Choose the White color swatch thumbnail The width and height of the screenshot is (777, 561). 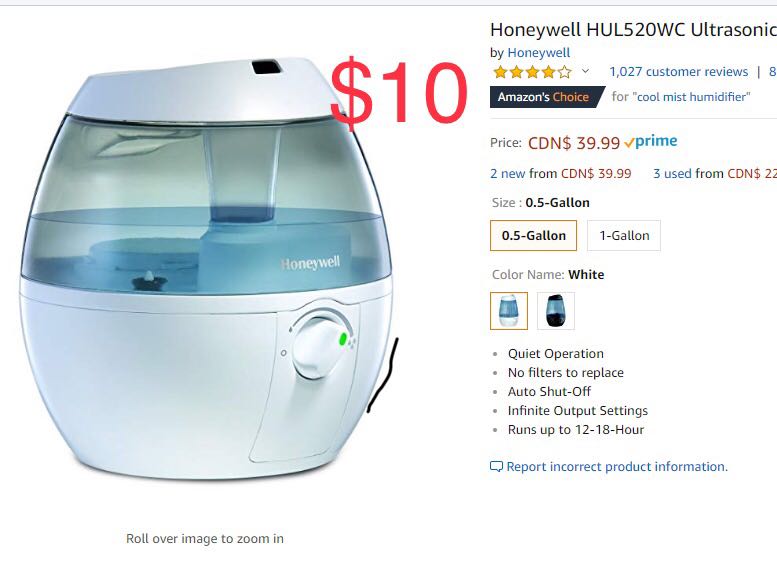coord(509,311)
